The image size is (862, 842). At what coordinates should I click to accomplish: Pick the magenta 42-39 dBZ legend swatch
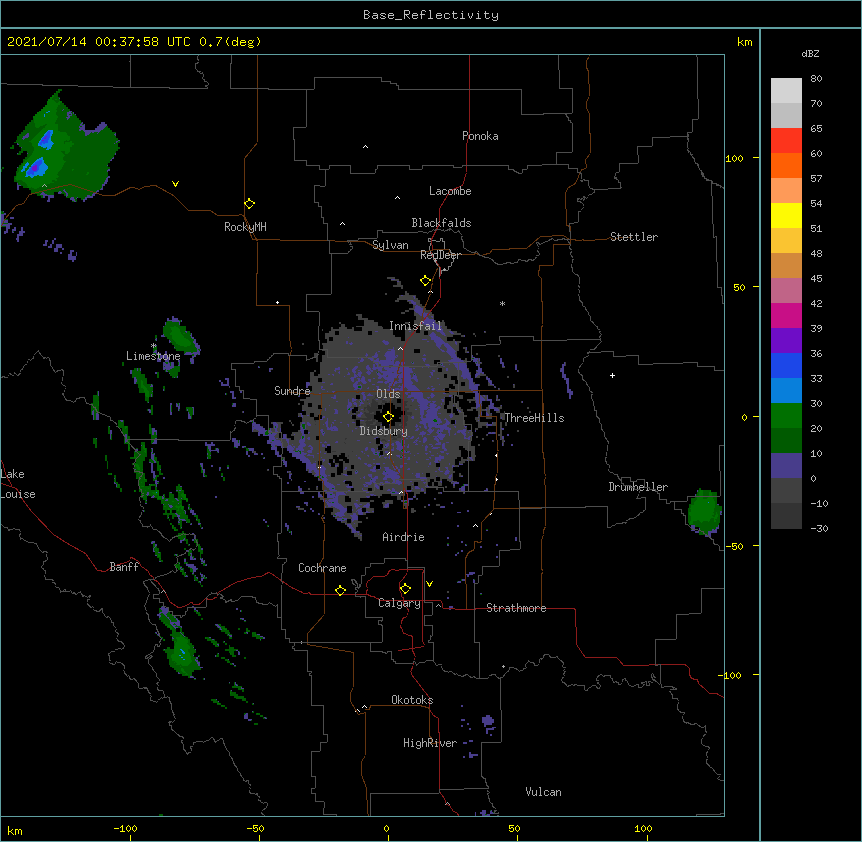coord(786,315)
